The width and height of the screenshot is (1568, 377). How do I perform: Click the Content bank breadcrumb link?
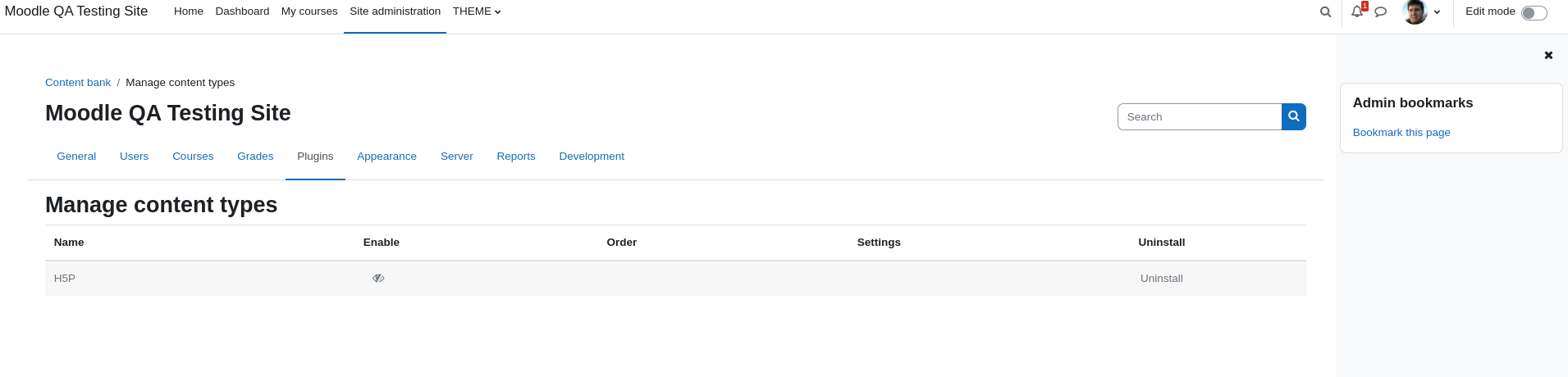[78, 83]
